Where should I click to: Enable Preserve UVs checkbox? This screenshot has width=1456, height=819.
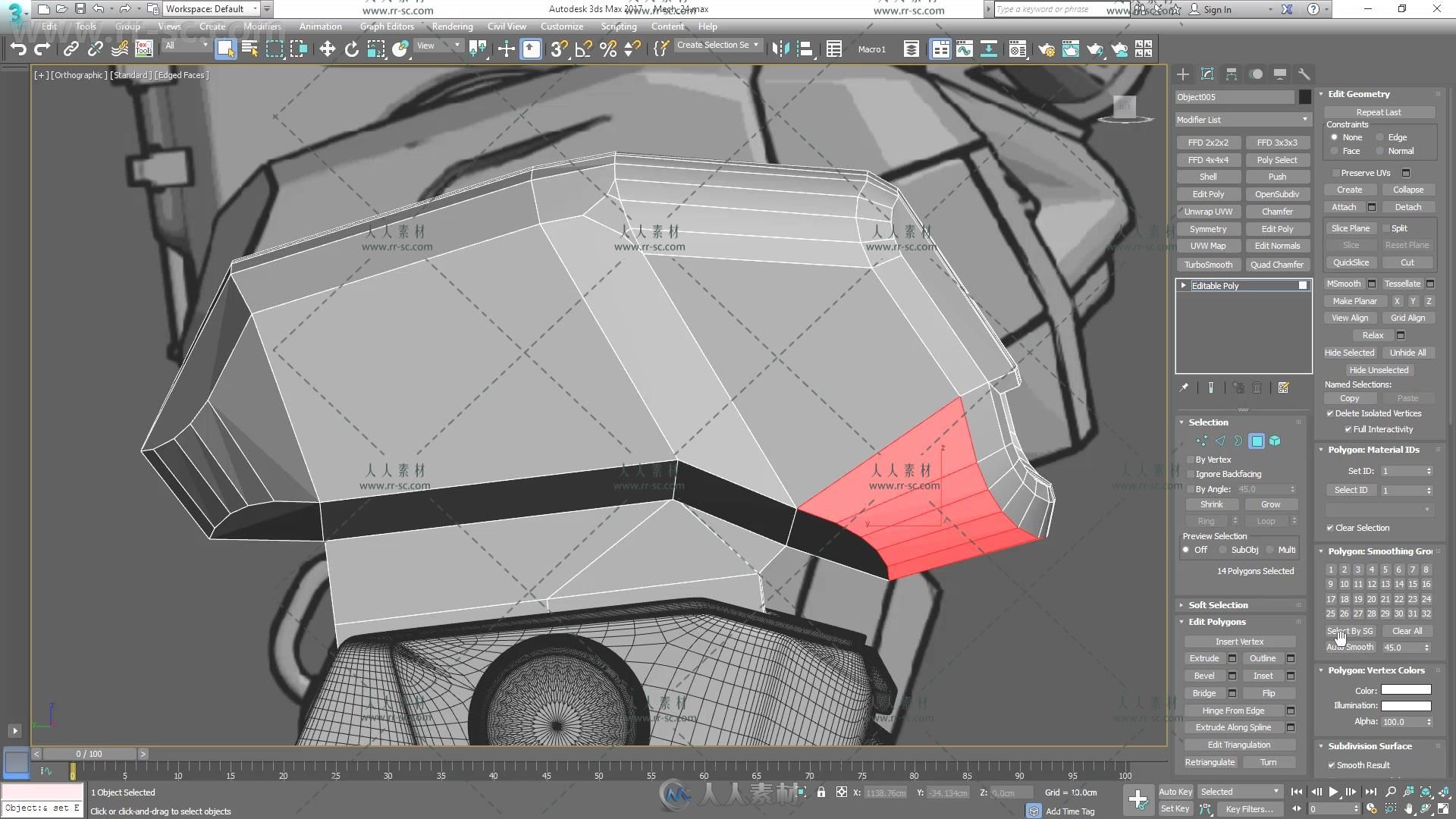1336,173
